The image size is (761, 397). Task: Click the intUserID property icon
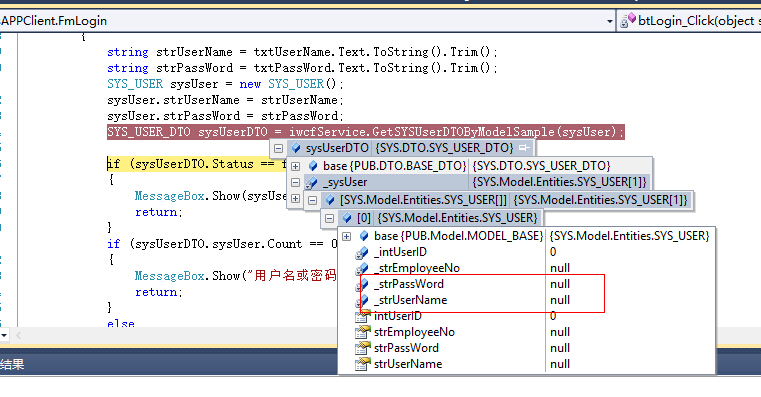(x=363, y=316)
